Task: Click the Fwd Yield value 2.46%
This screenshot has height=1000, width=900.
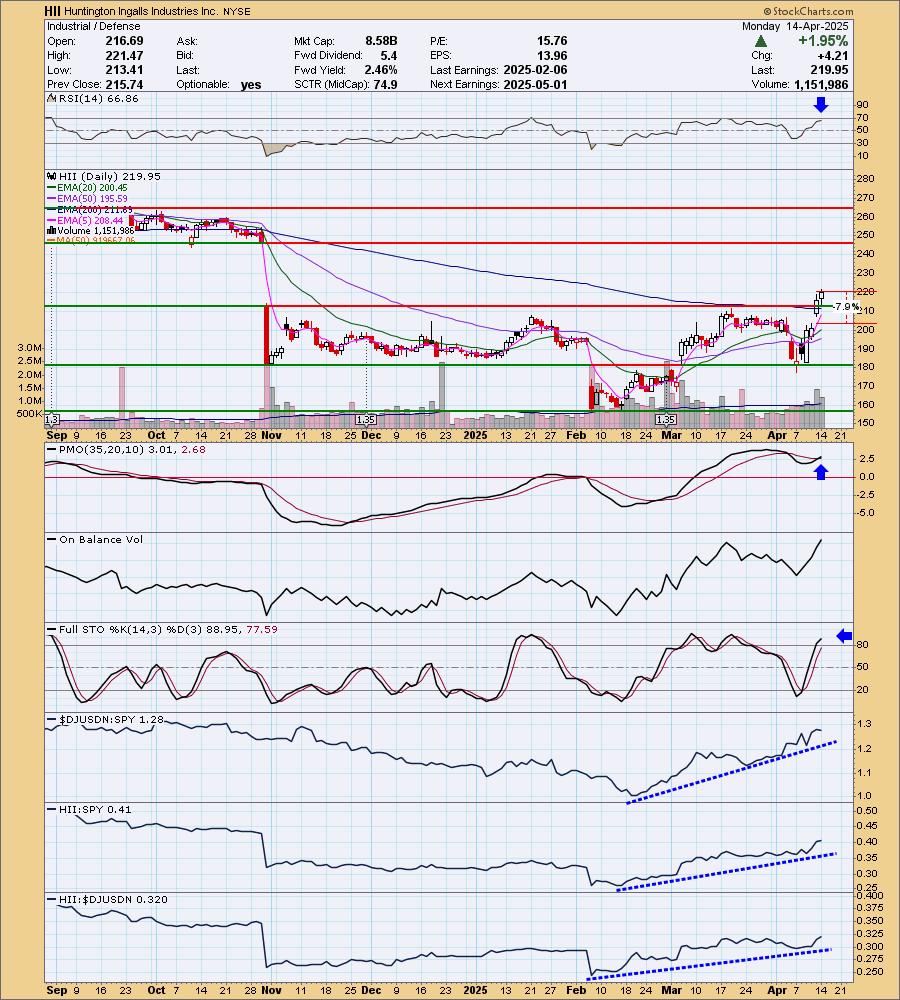Action: pyautogui.click(x=381, y=70)
